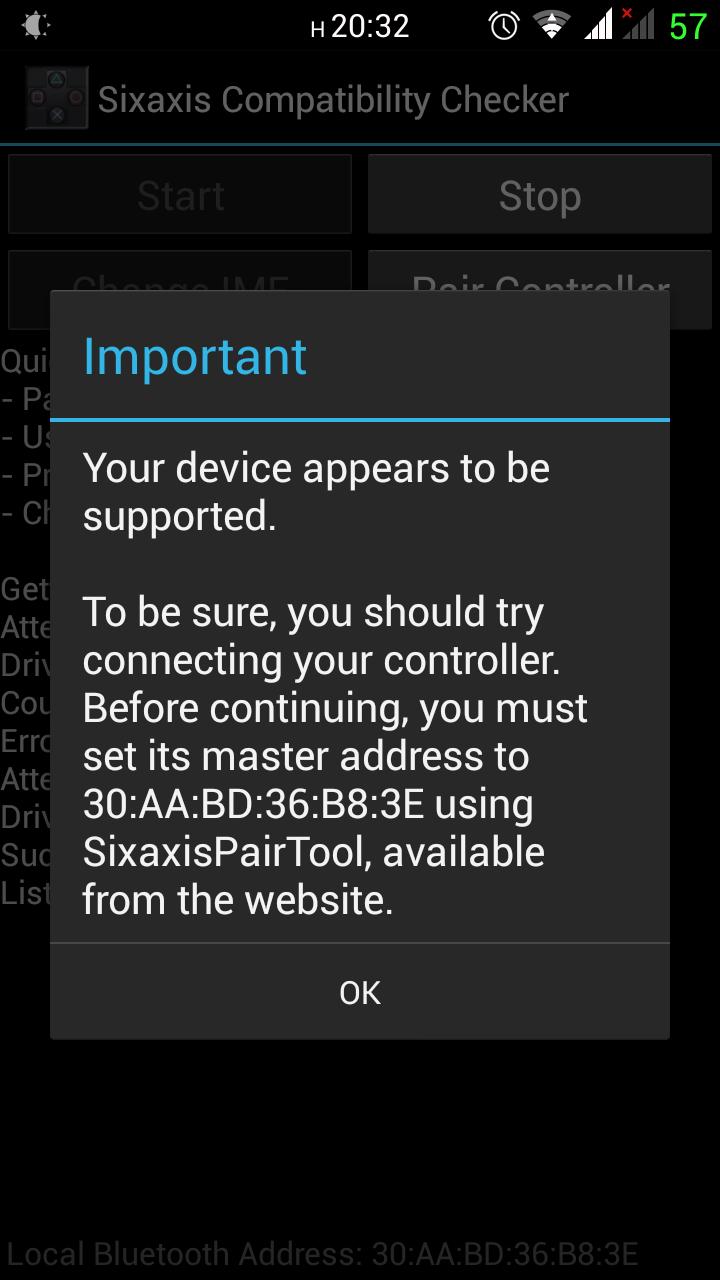The image size is (720, 1280).
Task: Tap the alarm clock status icon
Action: tap(504, 25)
